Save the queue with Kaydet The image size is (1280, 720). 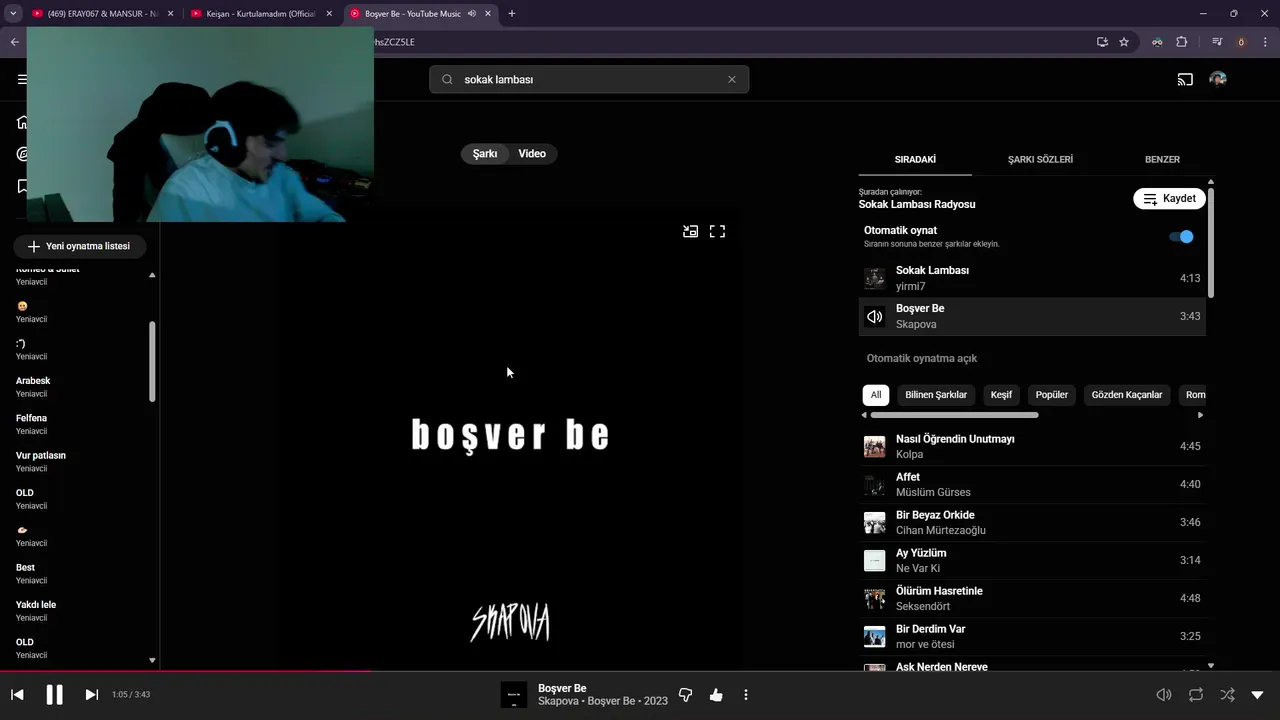pyautogui.click(x=1169, y=198)
